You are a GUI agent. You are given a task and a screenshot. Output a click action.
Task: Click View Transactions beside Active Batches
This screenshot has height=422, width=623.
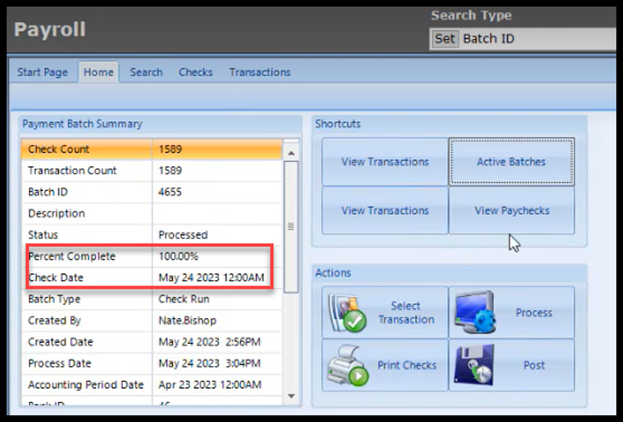tap(385, 161)
